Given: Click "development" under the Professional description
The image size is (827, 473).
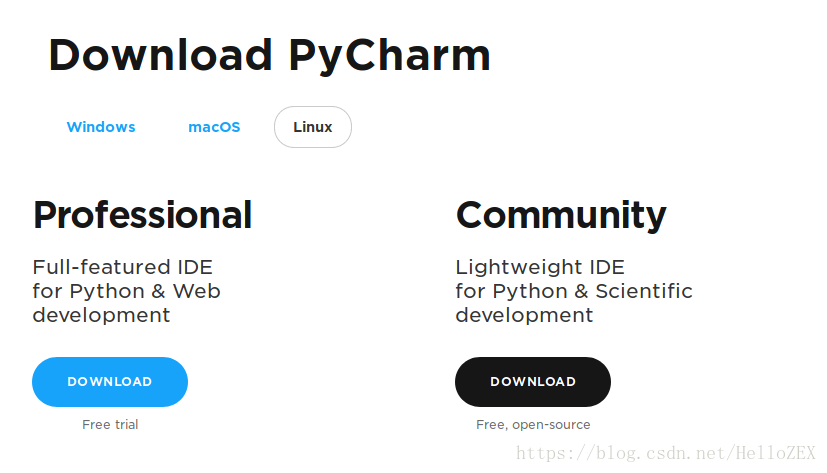Looking at the screenshot, I should (101, 315).
